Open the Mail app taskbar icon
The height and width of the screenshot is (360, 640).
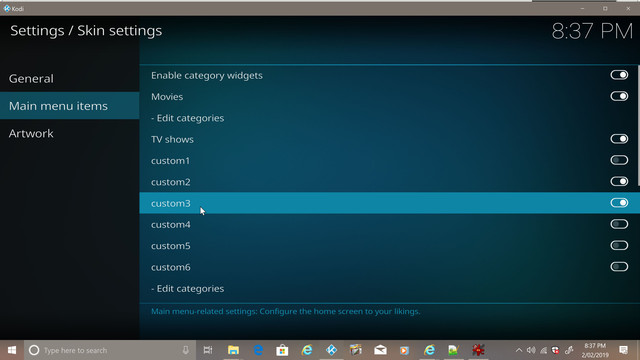click(x=380, y=350)
